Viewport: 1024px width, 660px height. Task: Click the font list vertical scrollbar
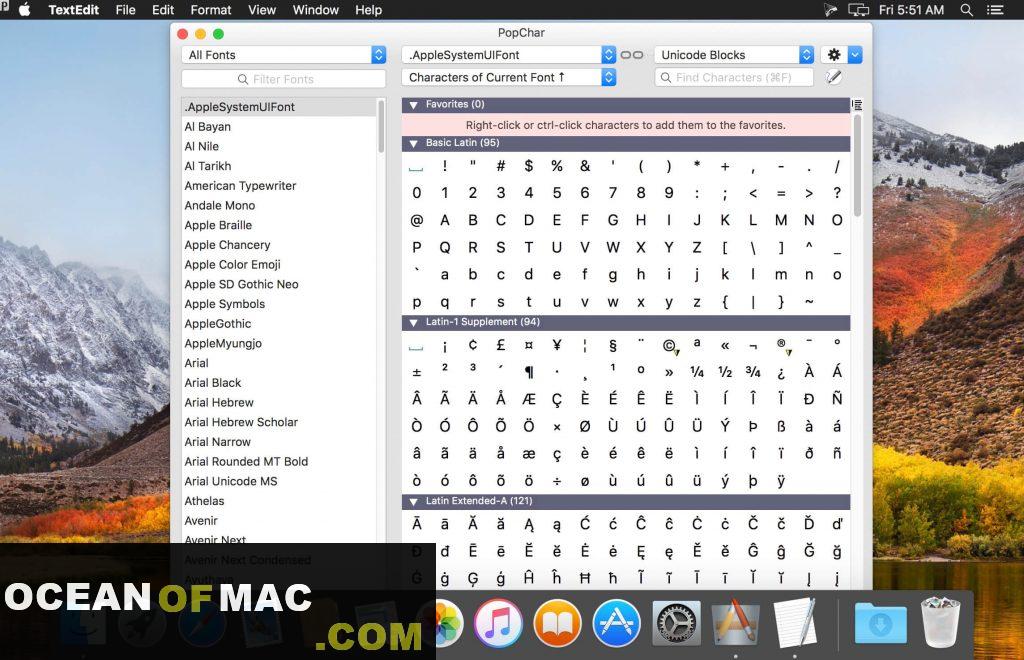point(381,127)
